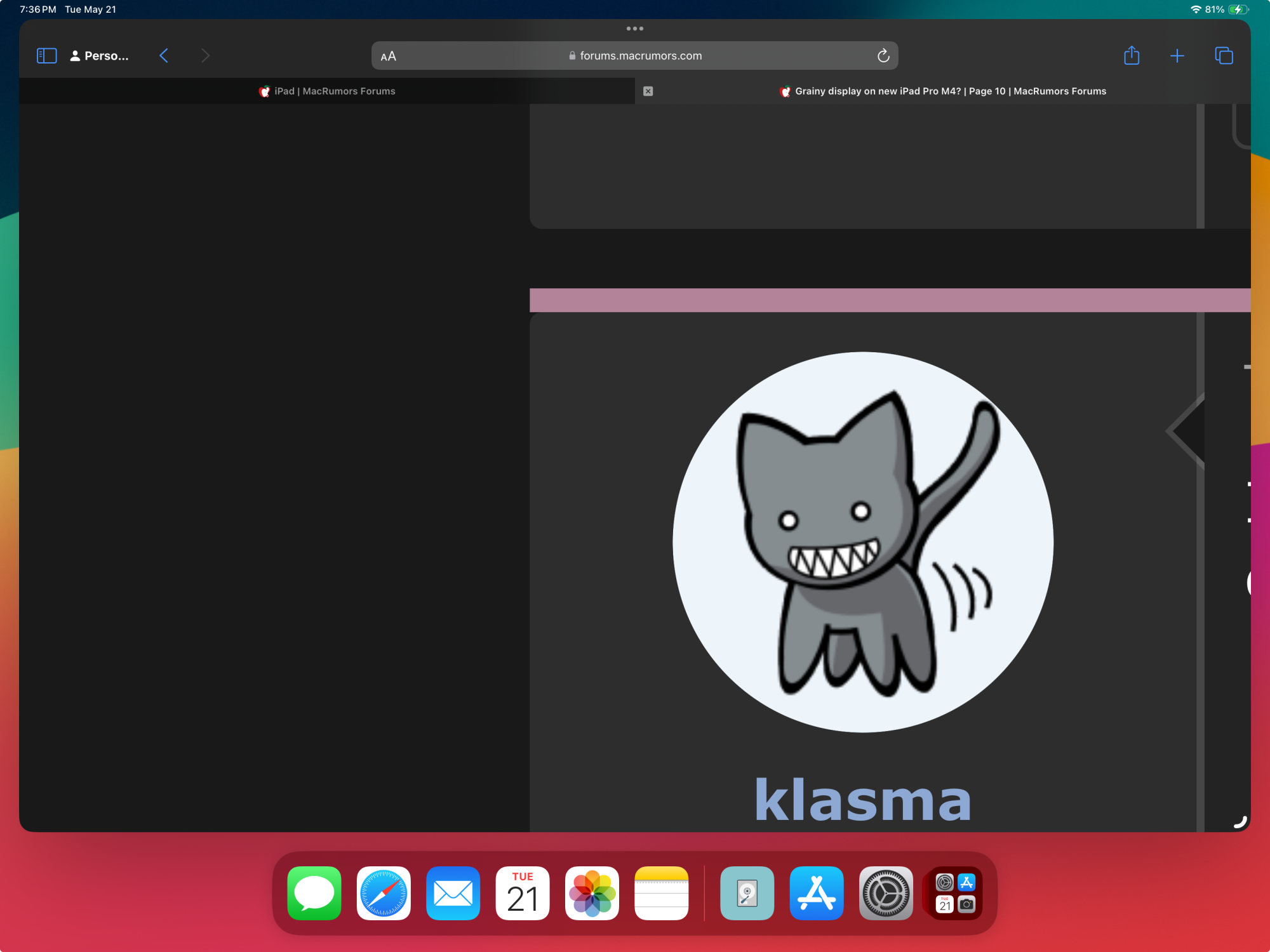The width and height of the screenshot is (1270, 952).
Task: Open Photos from the dock
Action: tap(592, 893)
